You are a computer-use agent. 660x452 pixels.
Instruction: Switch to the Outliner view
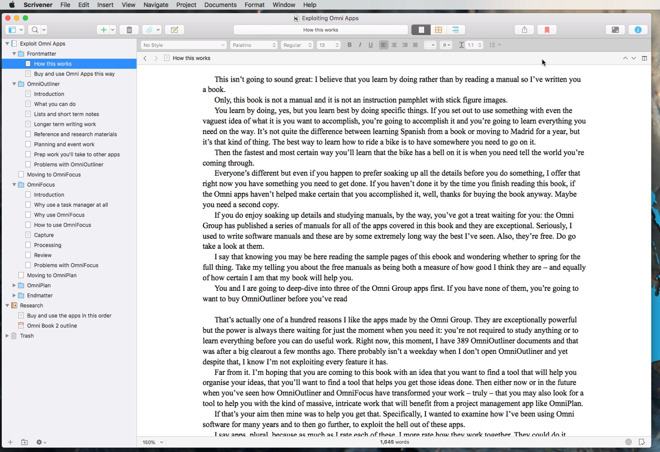point(455,29)
